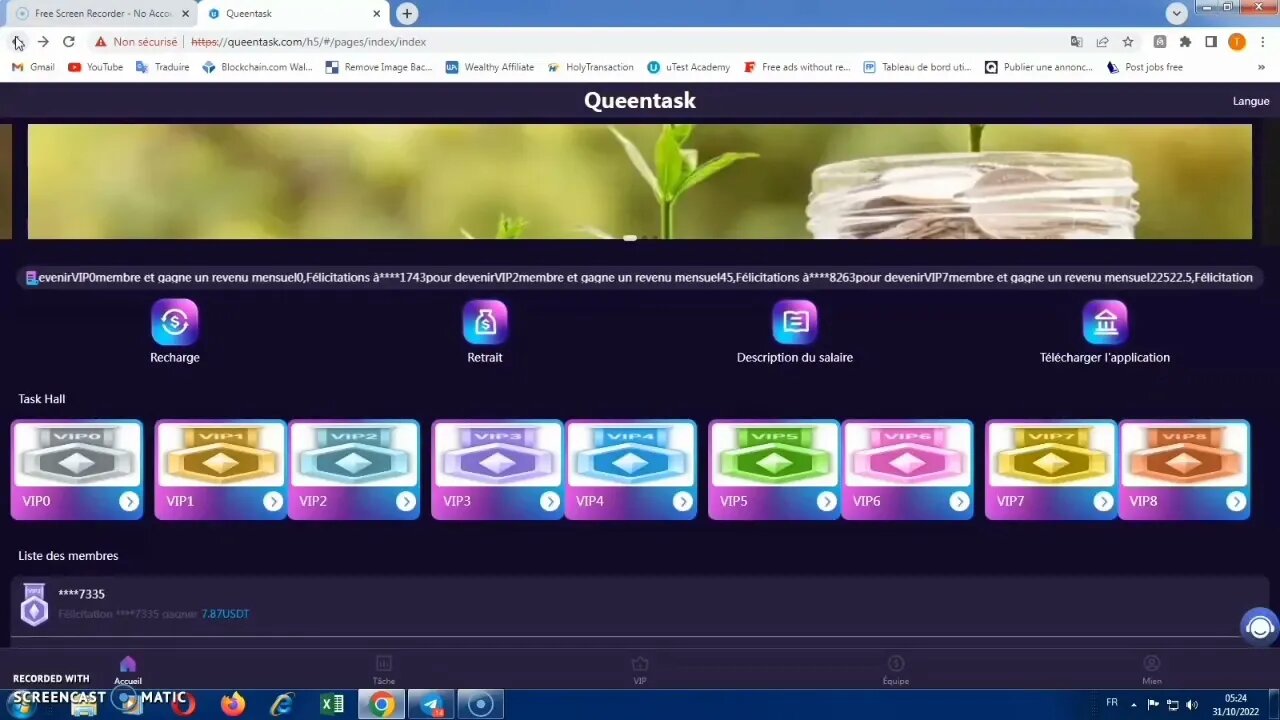Image resolution: width=1280 pixels, height=720 pixels.
Task: Switch to Free Screen Recorder tab
Action: point(101,14)
